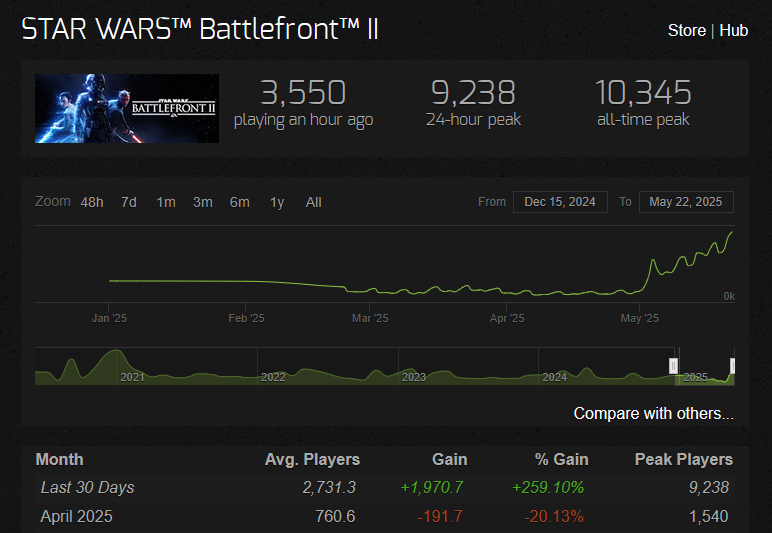Viewport: 772px width, 533px height.
Task: Select the Last 30 Days row
Action: point(87,487)
